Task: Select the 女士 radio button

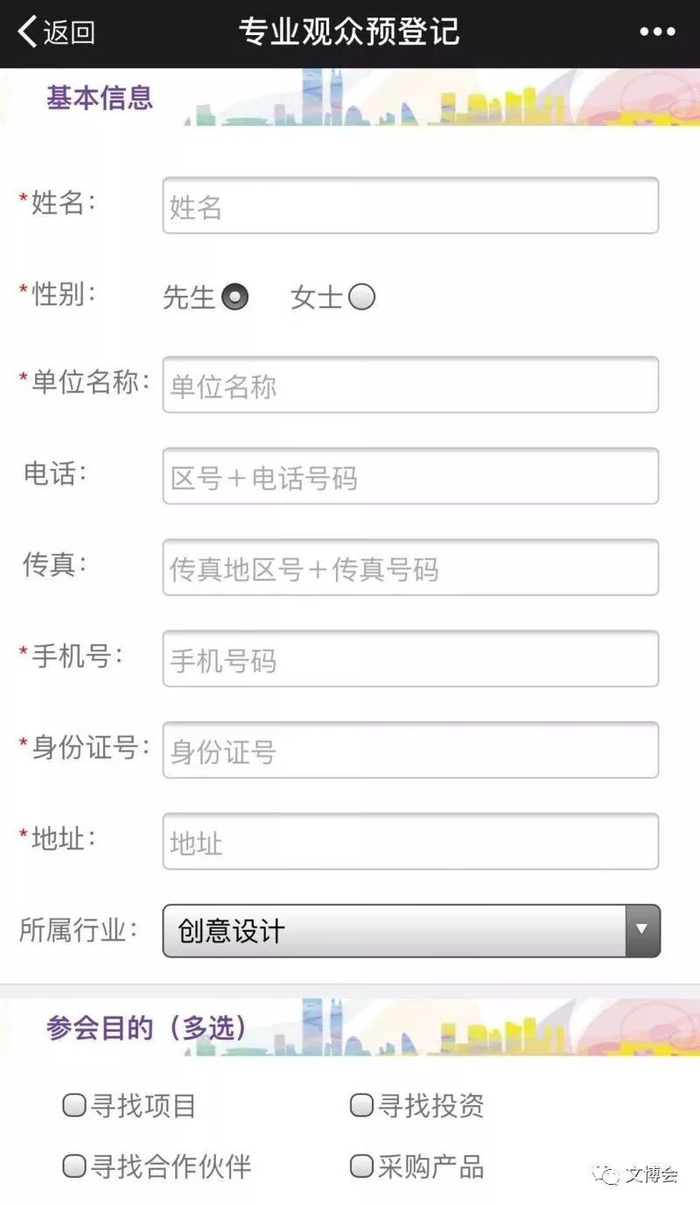Action: point(362,297)
